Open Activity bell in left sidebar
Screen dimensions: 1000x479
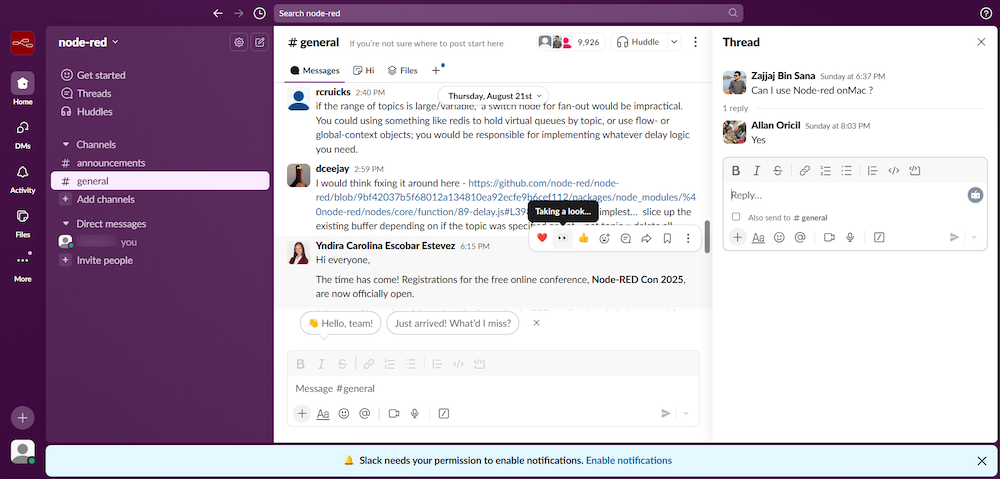[x=22, y=177]
